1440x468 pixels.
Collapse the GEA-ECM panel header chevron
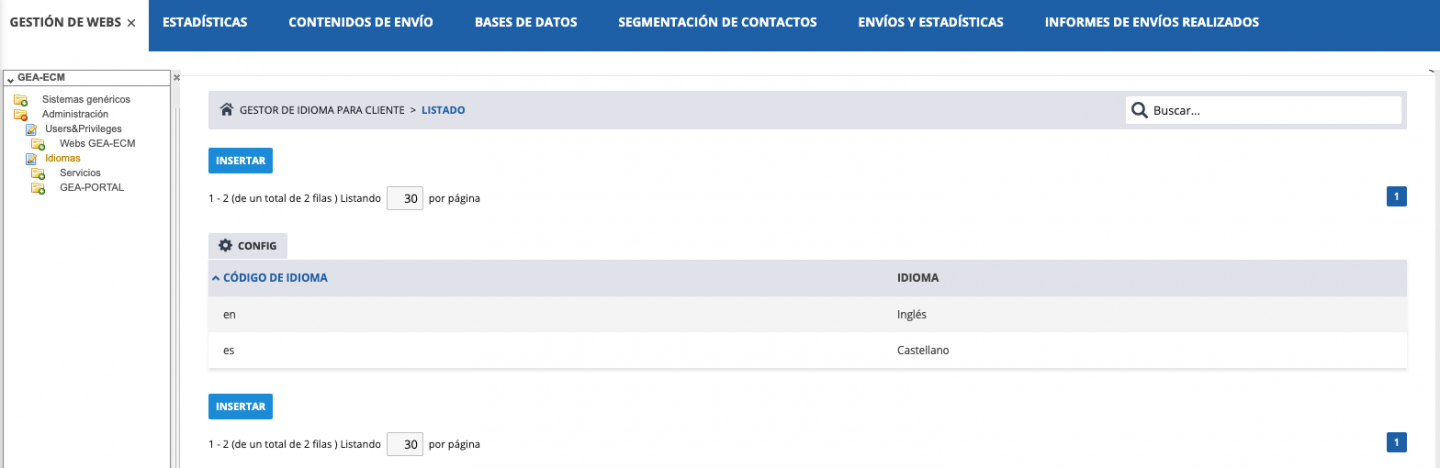pos(10,78)
